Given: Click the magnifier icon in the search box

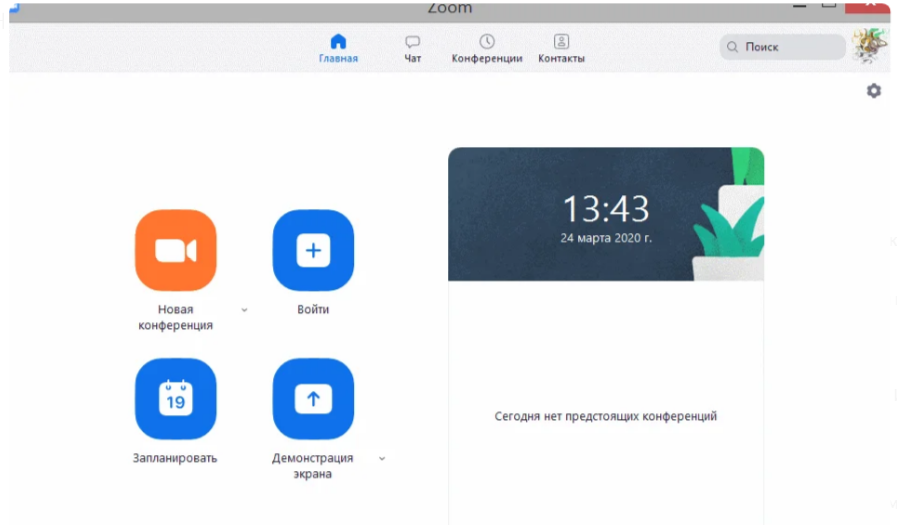Looking at the screenshot, I should coord(732,47).
